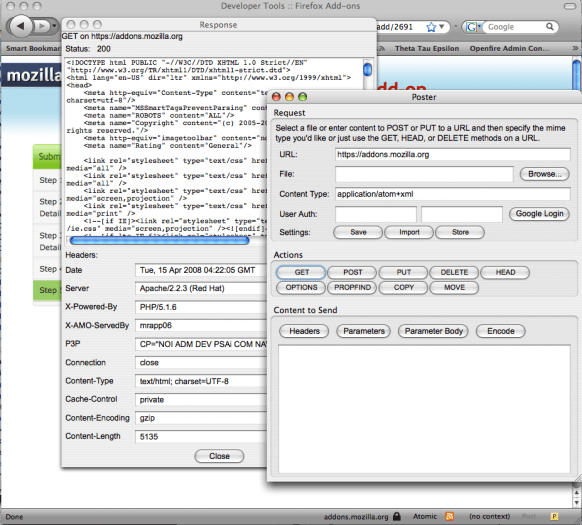
Task: Click the PROPFIND action button
Action: point(352,287)
